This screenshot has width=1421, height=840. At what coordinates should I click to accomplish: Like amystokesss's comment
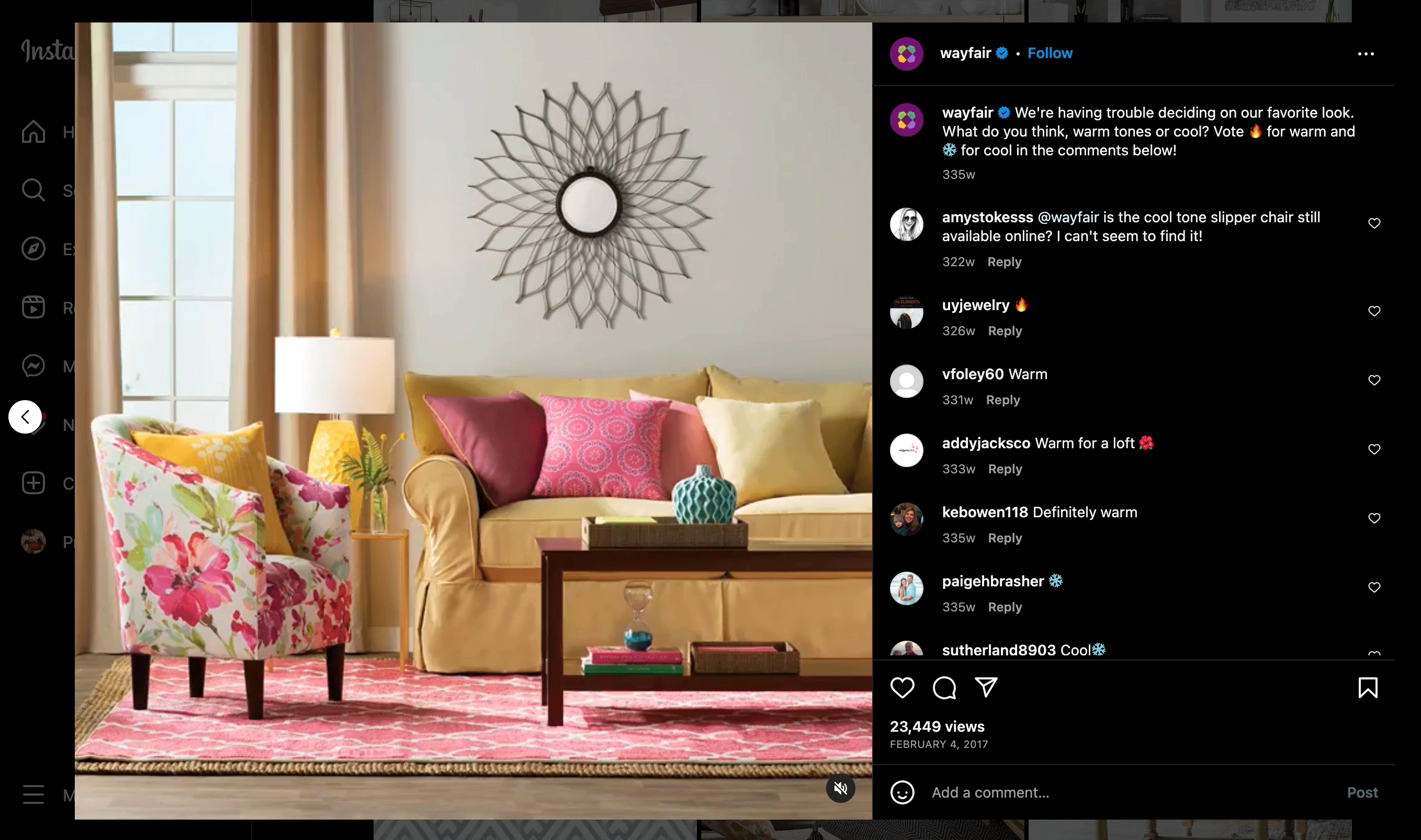click(x=1374, y=223)
